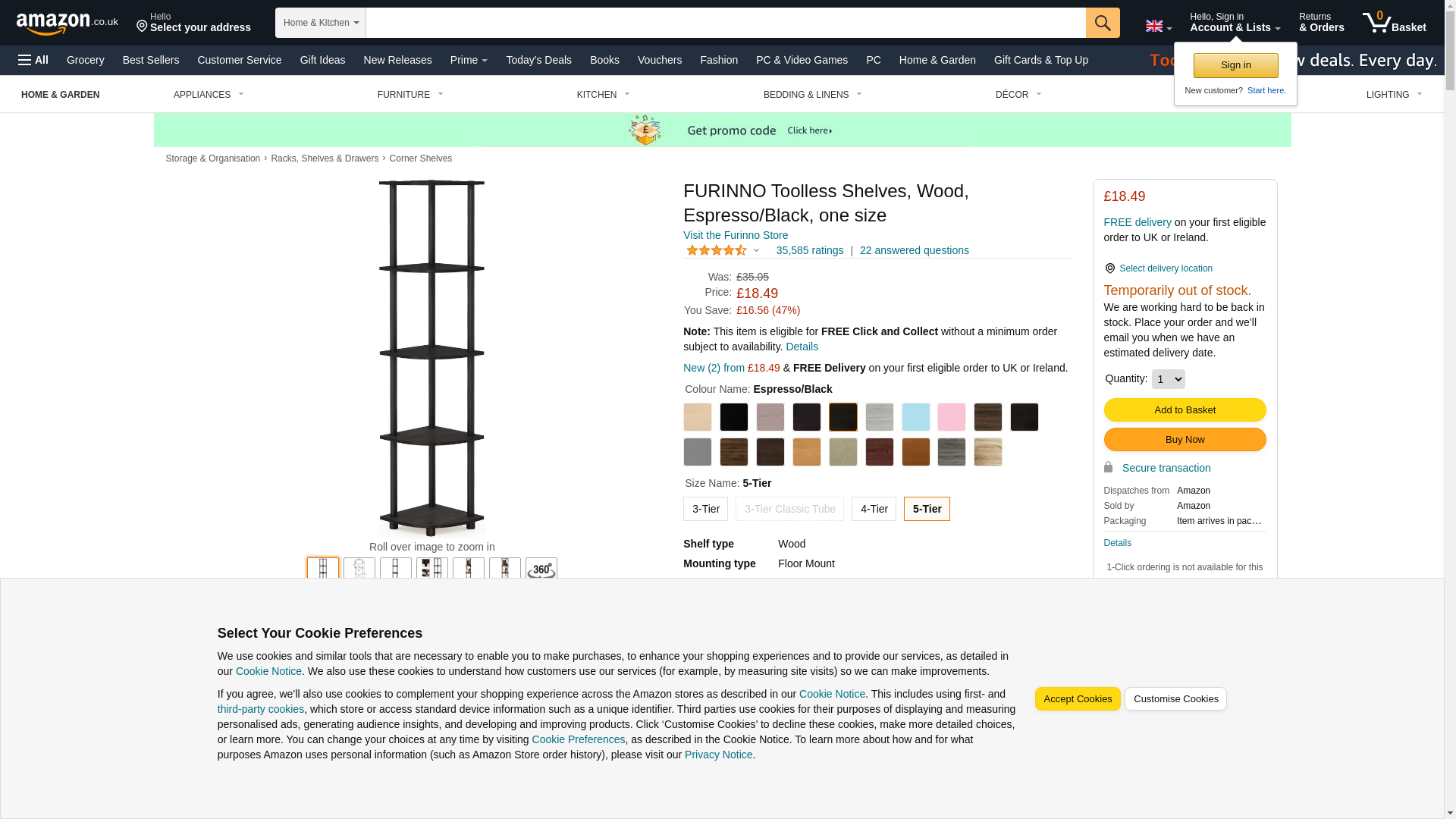Click the Add to Basket button

[1185, 410]
